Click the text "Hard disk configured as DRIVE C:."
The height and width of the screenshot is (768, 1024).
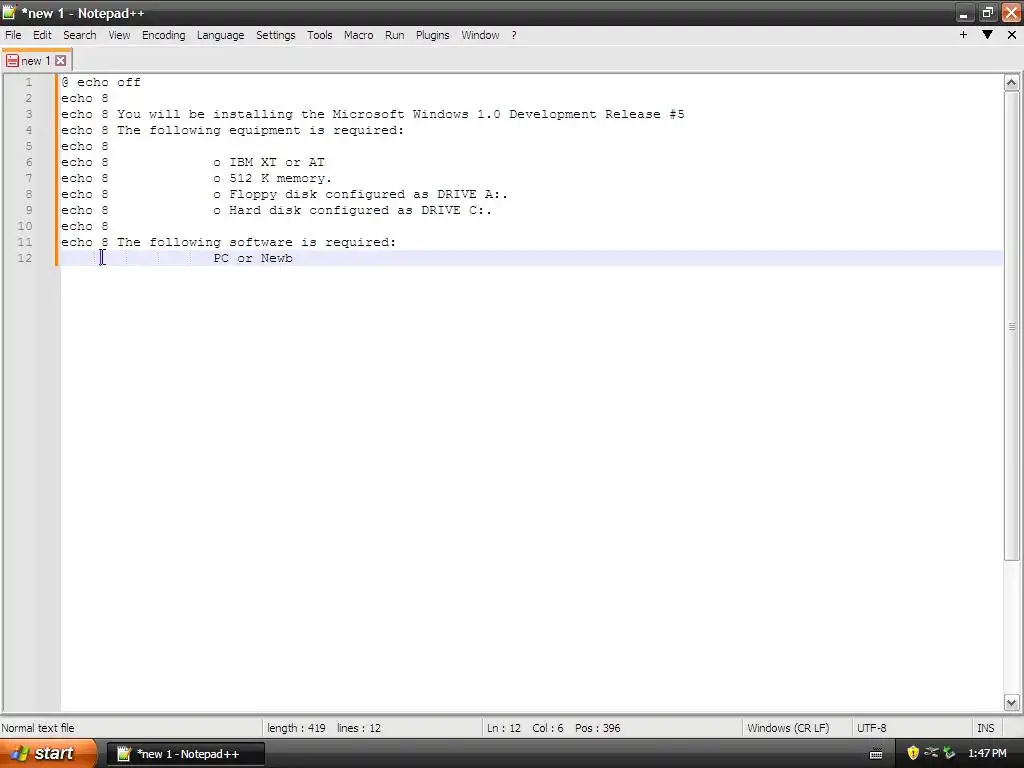coord(360,210)
